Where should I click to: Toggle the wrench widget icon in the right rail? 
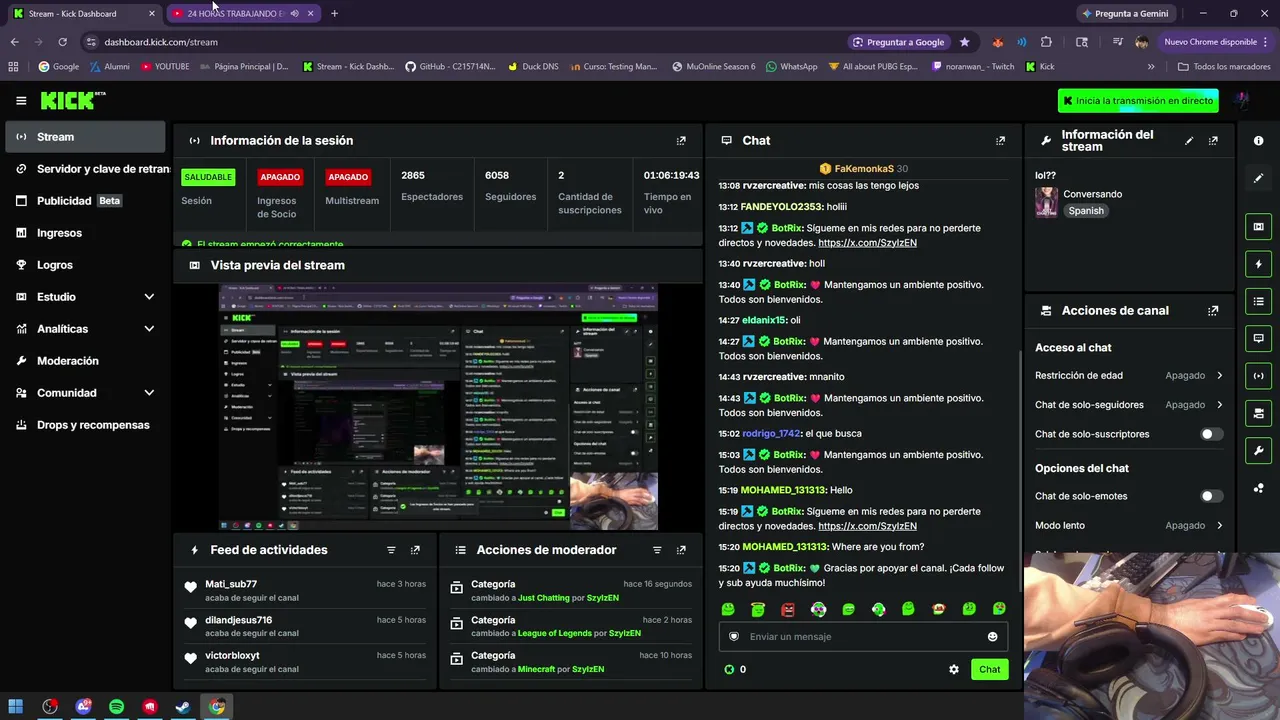(1258, 450)
